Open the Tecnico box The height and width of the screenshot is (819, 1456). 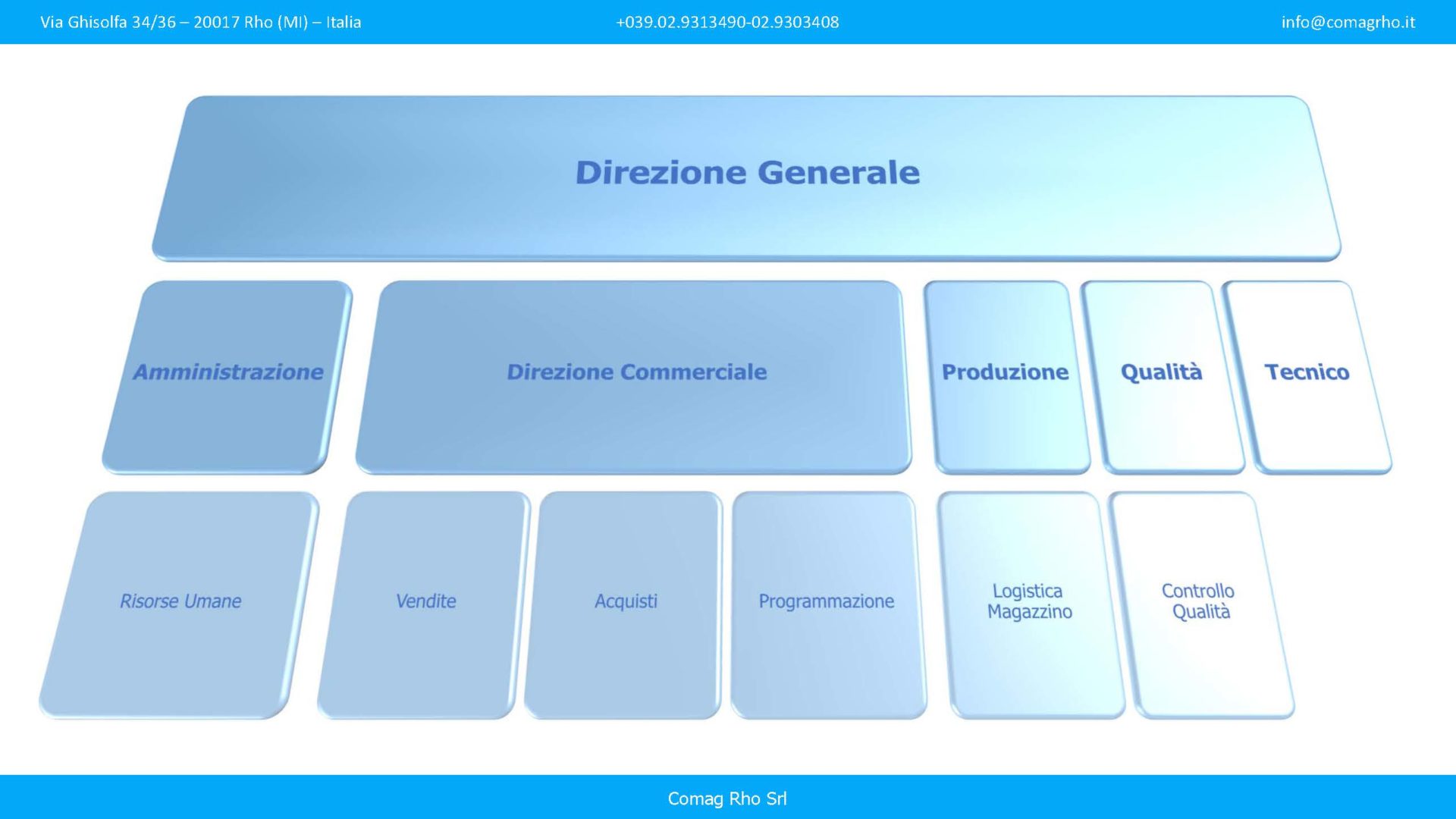[x=1307, y=377]
